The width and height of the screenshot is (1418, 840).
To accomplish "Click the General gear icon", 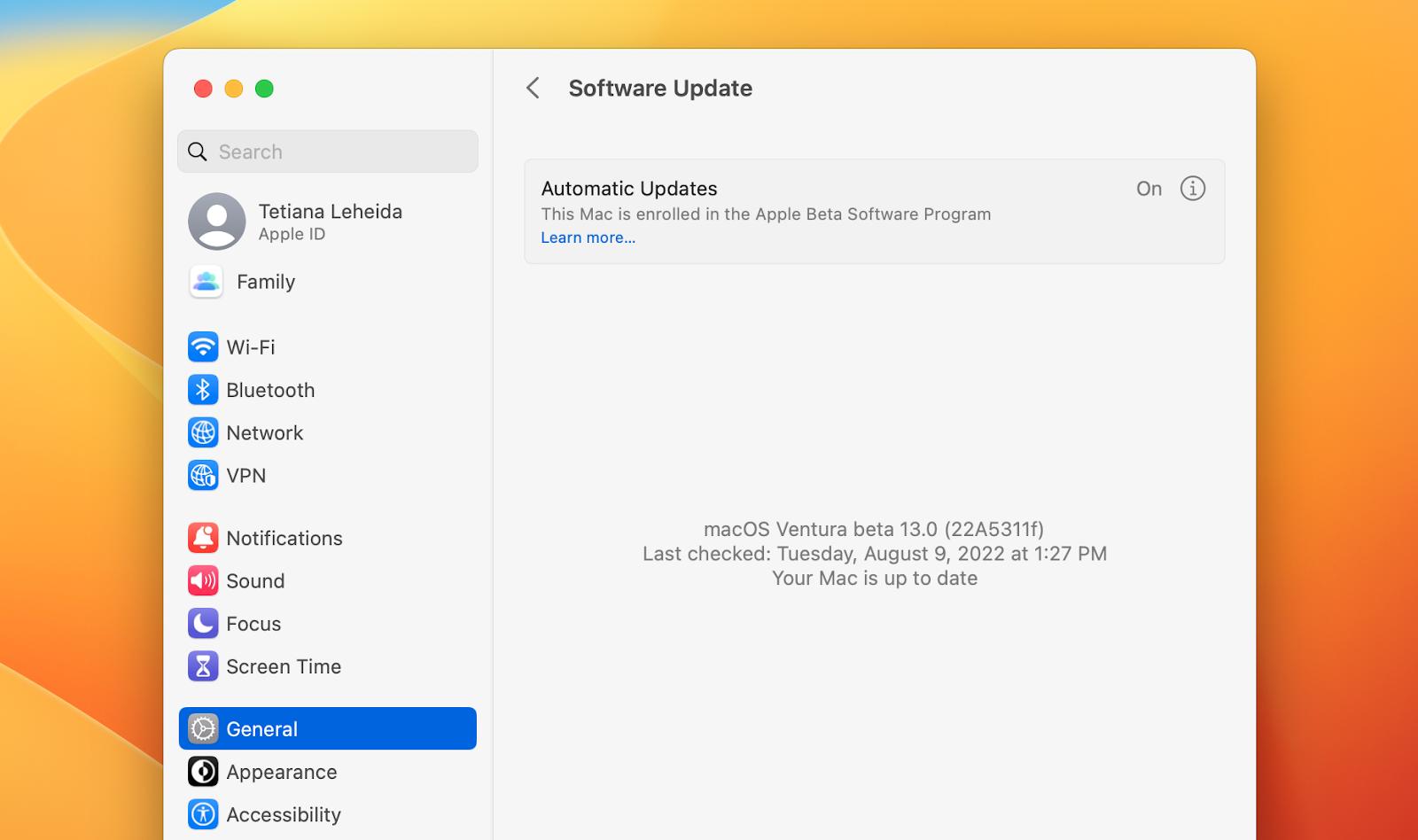I will 203,728.
